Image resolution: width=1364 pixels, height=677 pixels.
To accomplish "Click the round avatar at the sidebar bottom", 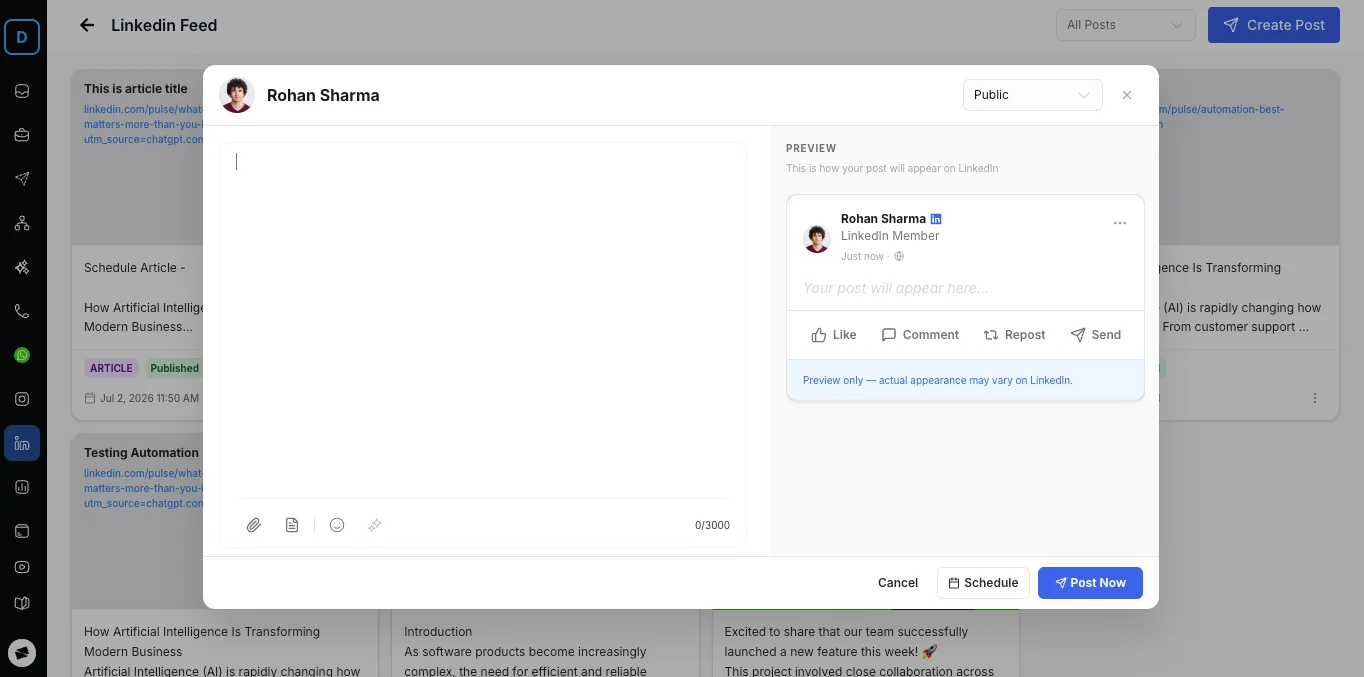I will tap(22, 653).
